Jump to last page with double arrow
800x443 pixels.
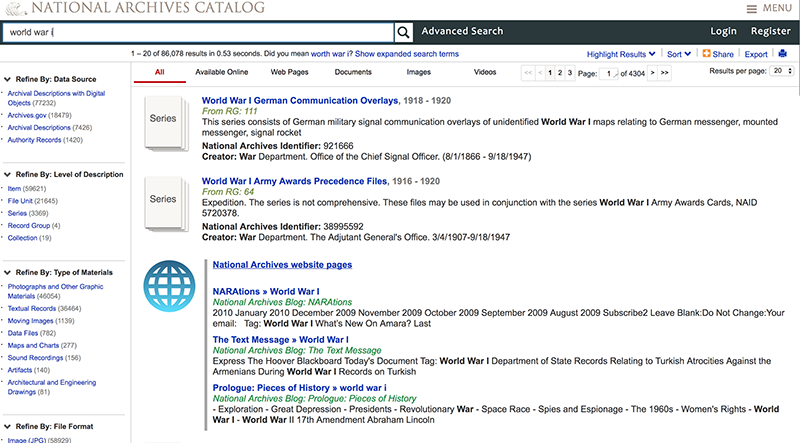[665, 73]
